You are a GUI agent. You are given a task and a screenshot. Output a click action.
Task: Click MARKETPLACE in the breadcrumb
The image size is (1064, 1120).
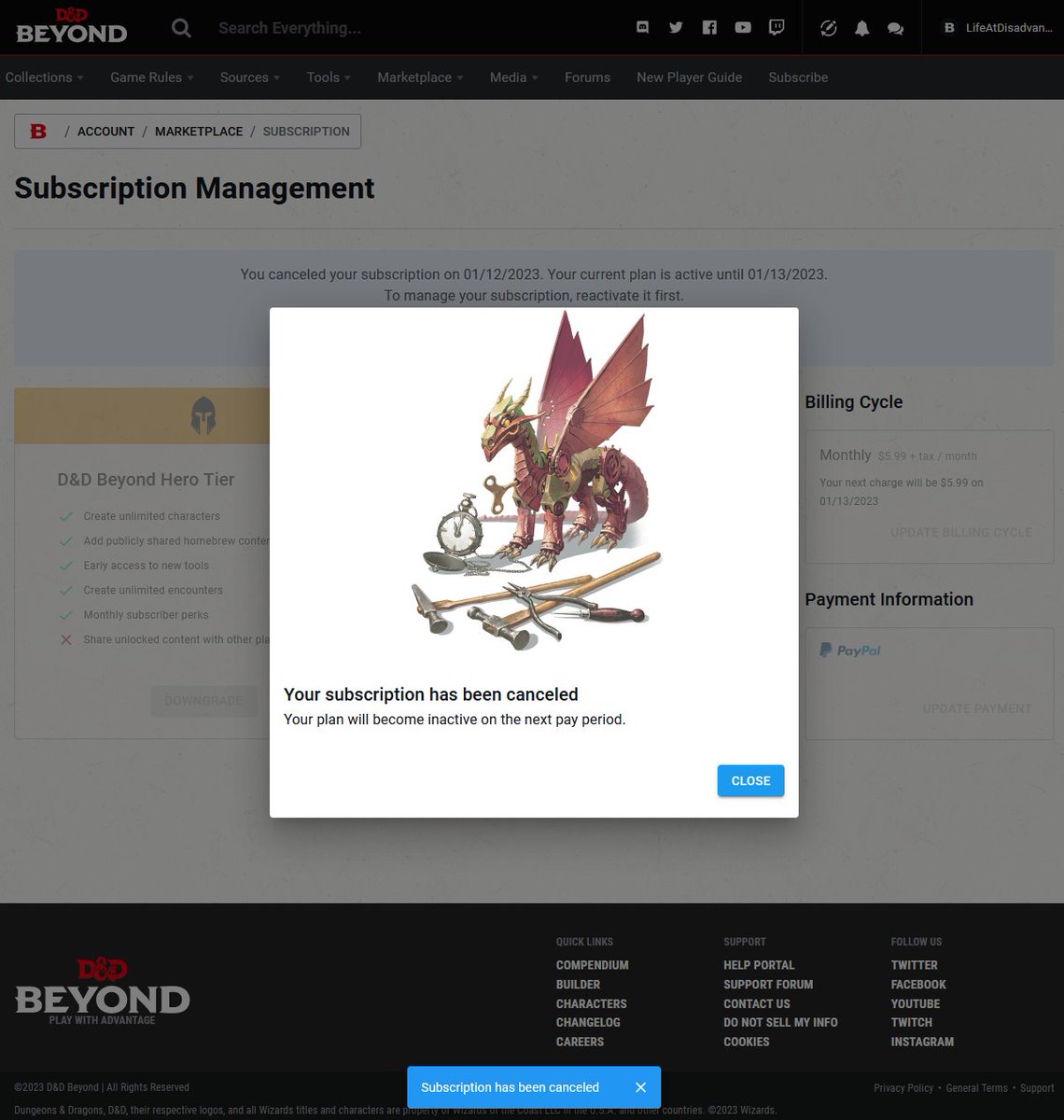point(199,132)
